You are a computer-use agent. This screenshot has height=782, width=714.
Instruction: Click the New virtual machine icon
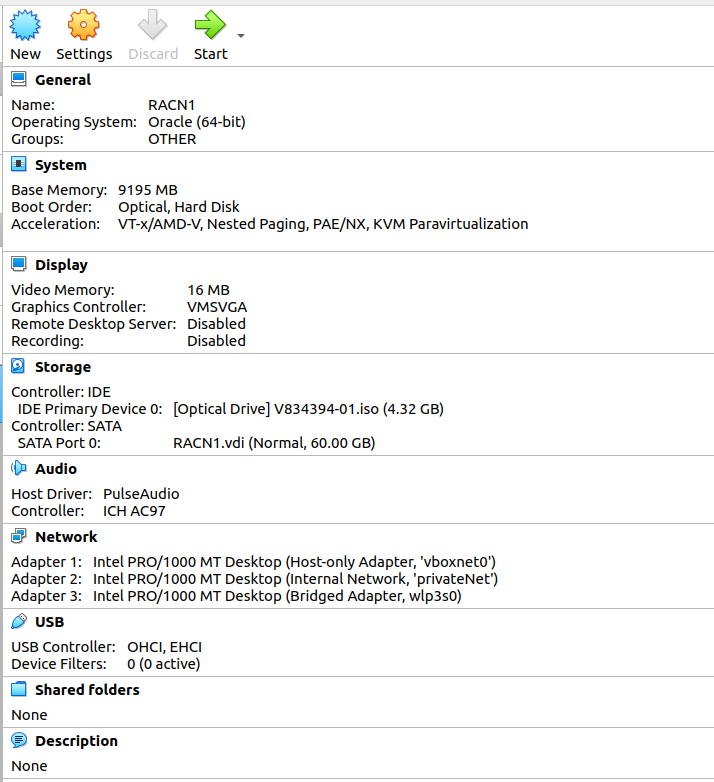[x=25, y=25]
